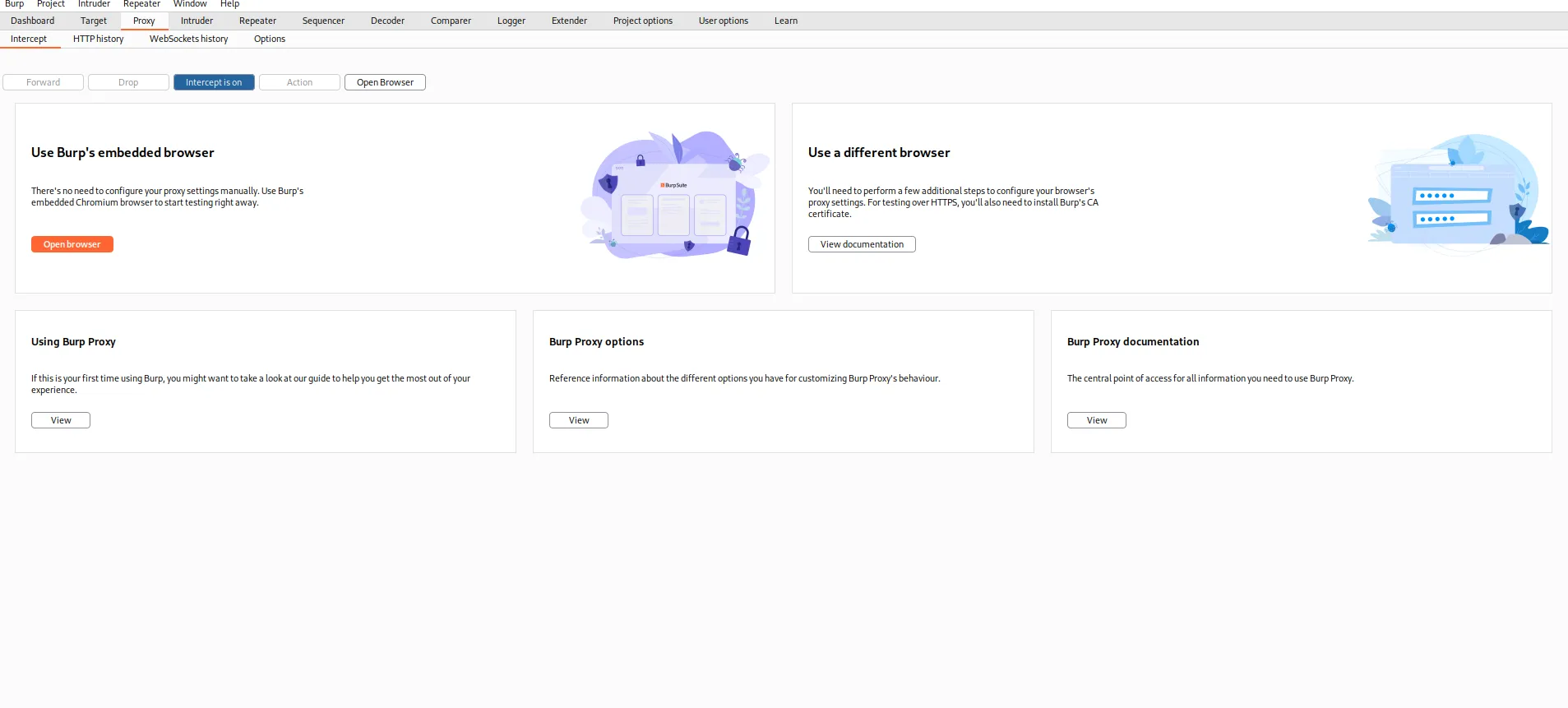Click the heading "Use a different browser"

click(x=879, y=152)
